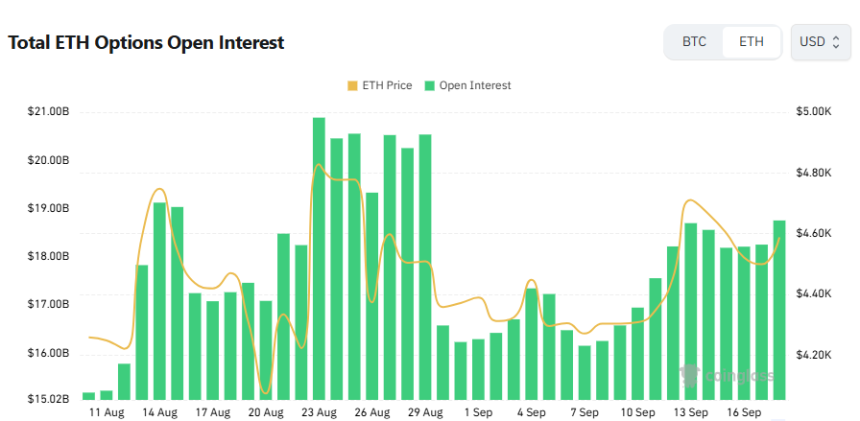The height and width of the screenshot is (421, 860).
Task: Select the 29 Aug open interest bar
Action: tap(425, 267)
